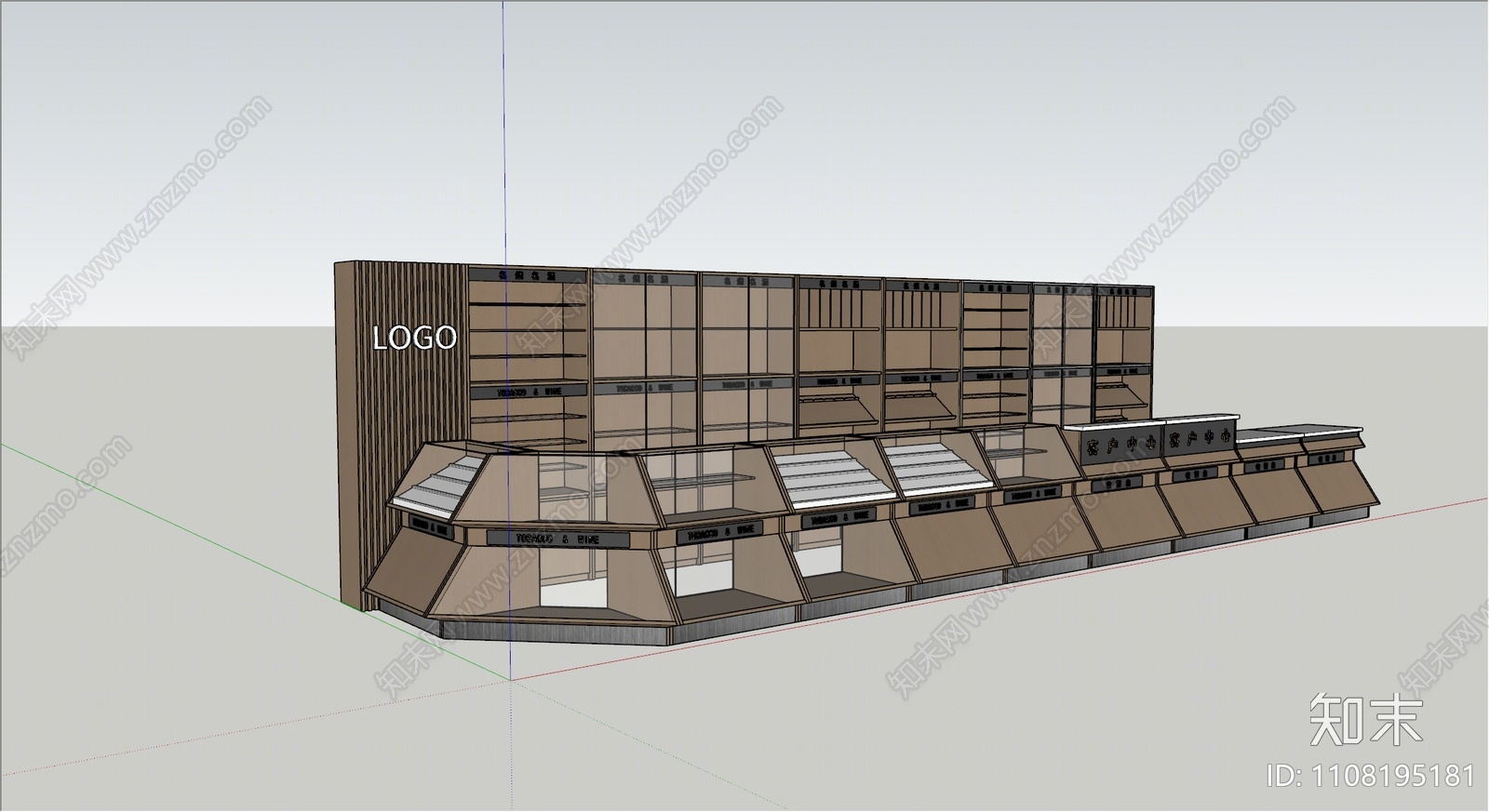The width and height of the screenshot is (1489, 812).
Task: Select the white LOGO text on slatted panel
Action: coord(415,338)
